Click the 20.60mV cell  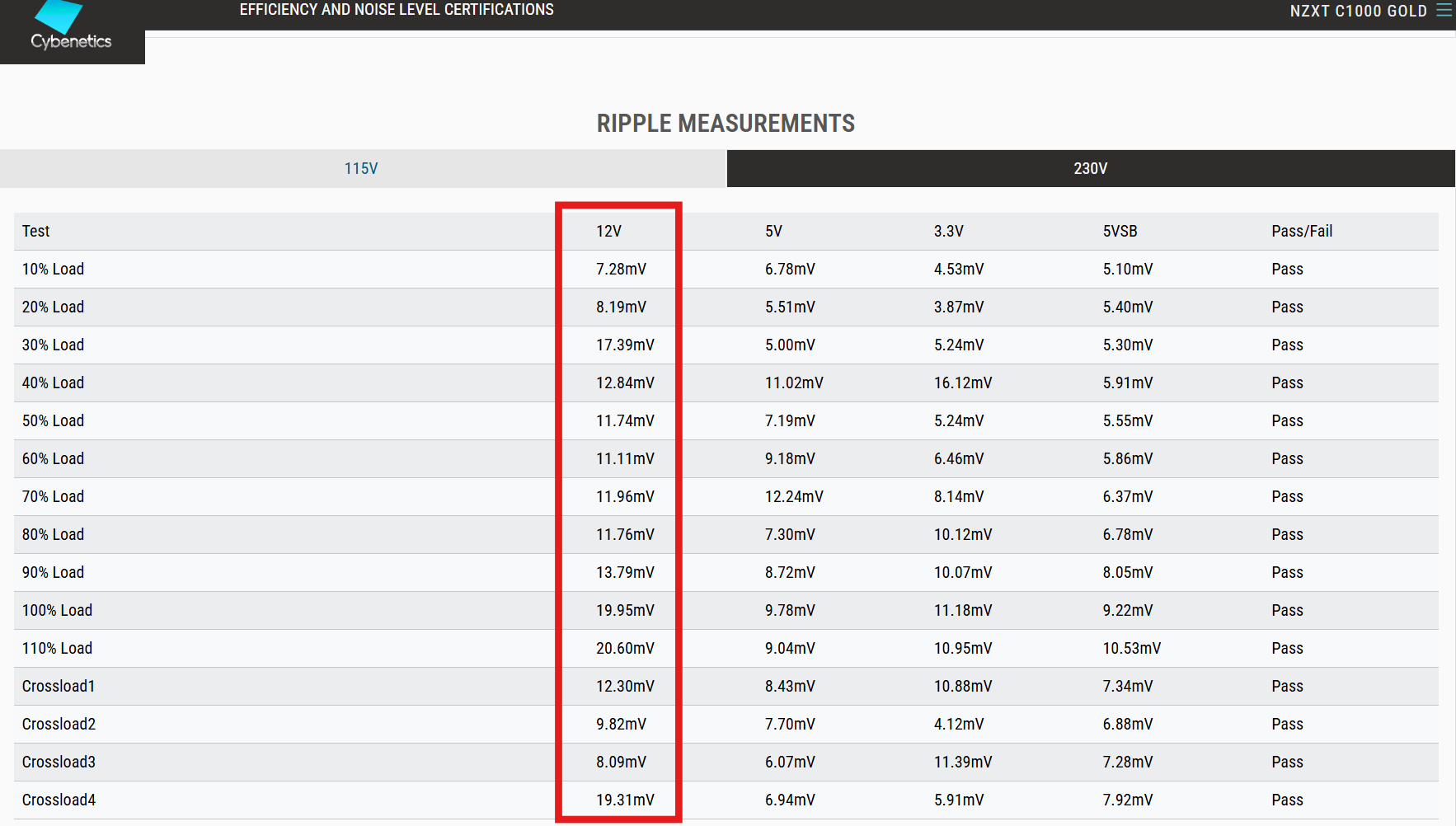click(625, 649)
